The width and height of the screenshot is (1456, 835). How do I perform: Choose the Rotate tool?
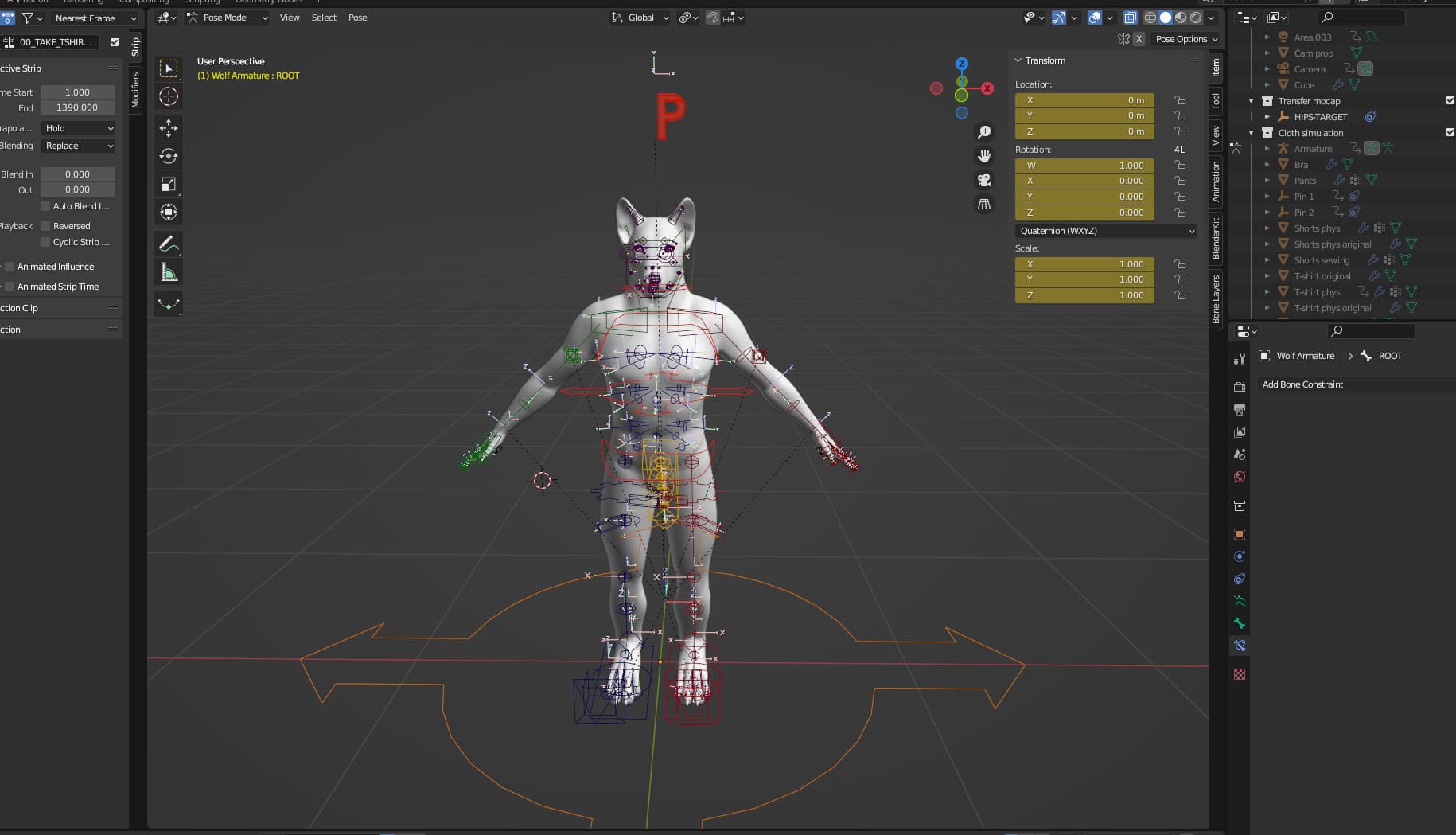(168, 156)
